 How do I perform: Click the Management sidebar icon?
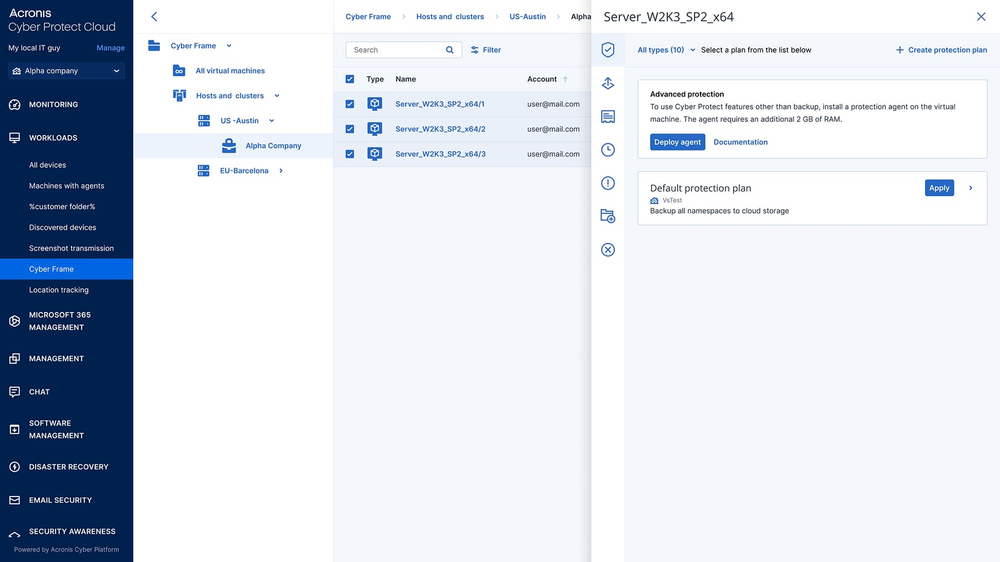15,359
